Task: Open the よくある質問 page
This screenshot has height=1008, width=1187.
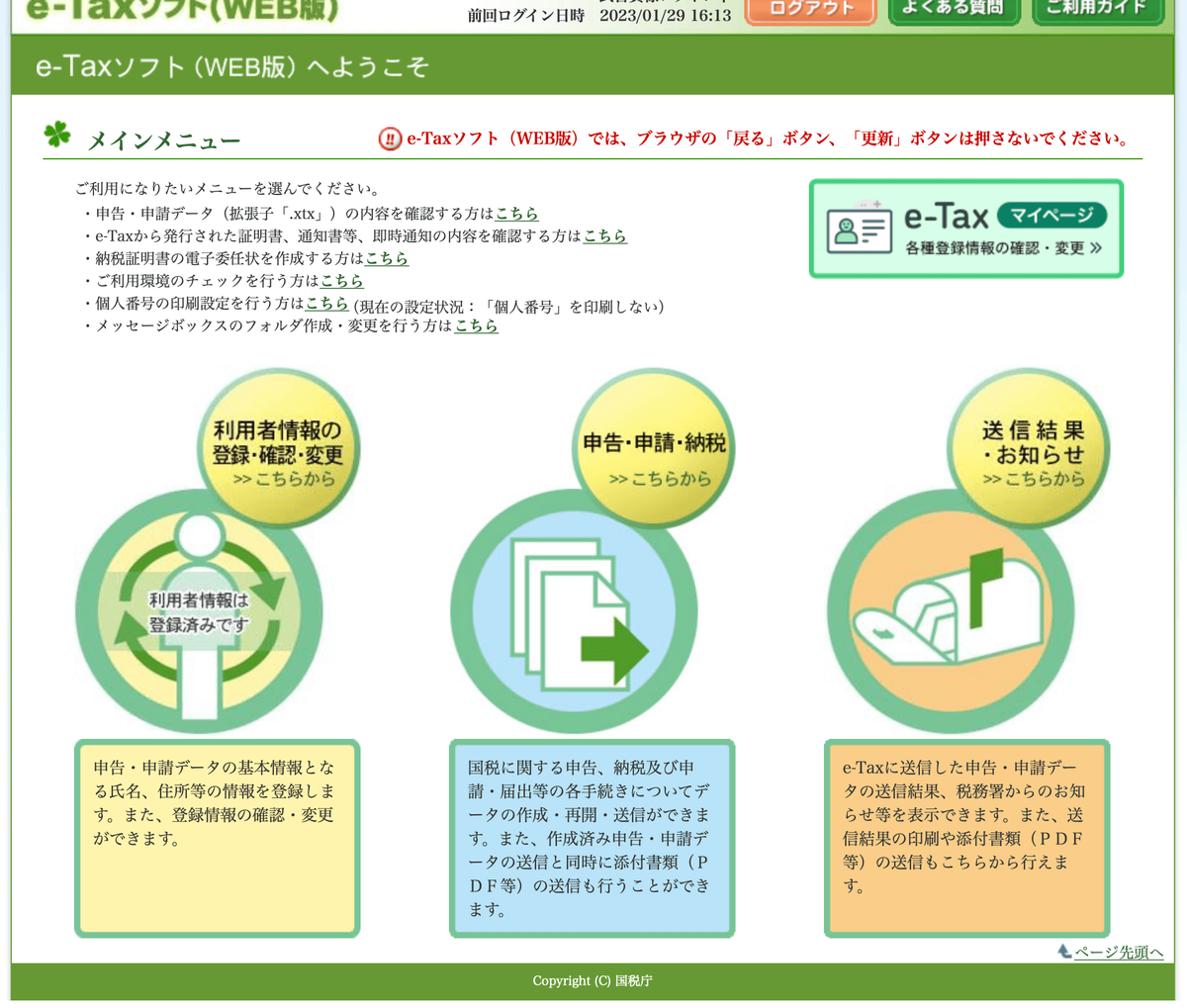Action: coord(954,11)
